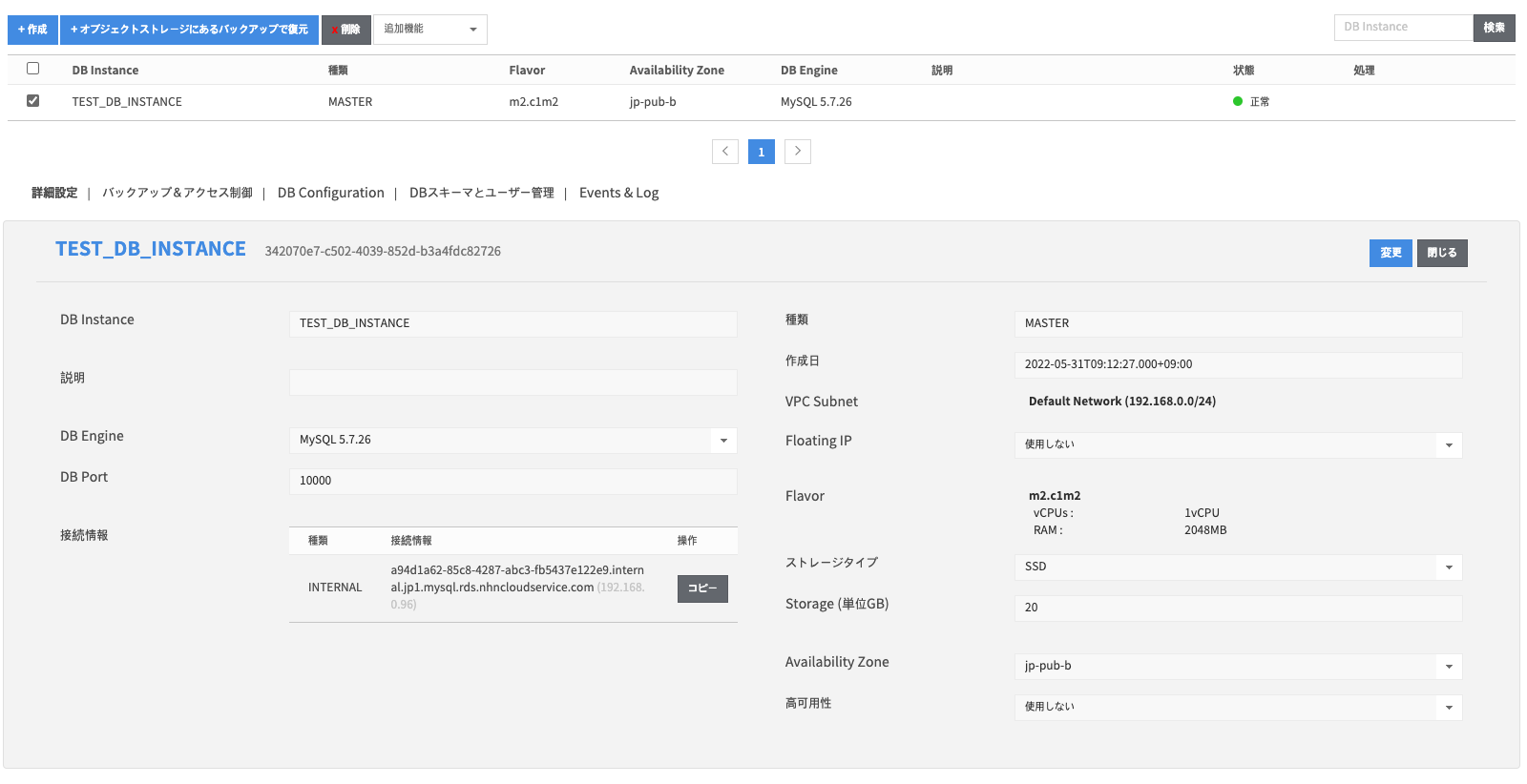This screenshot has width=1527, height=784.
Task: Click the DB Instance column header
Action: click(x=105, y=71)
